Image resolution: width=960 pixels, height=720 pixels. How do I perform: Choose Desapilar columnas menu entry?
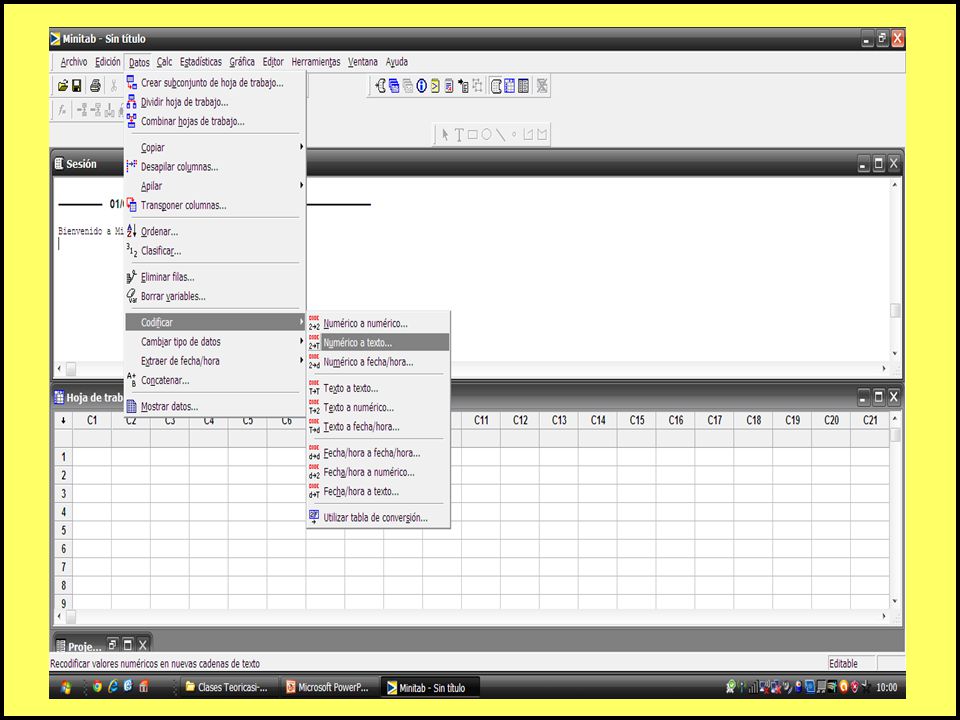point(214,167)
